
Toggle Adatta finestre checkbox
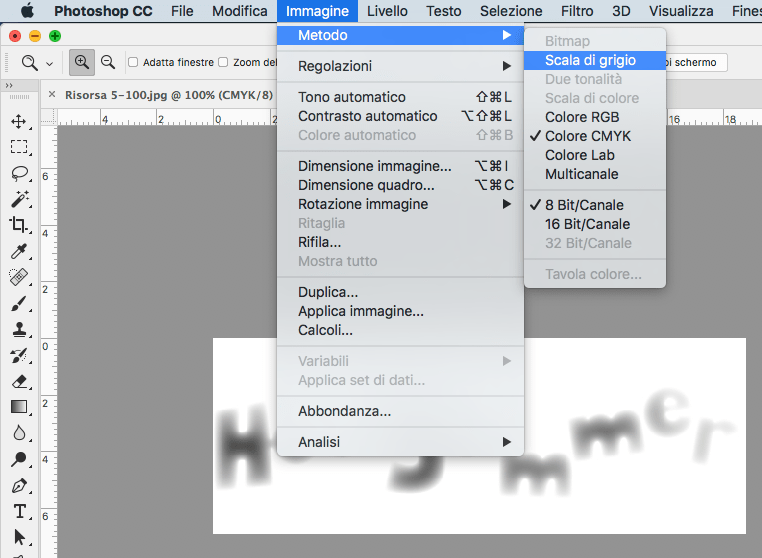(133, 62)
